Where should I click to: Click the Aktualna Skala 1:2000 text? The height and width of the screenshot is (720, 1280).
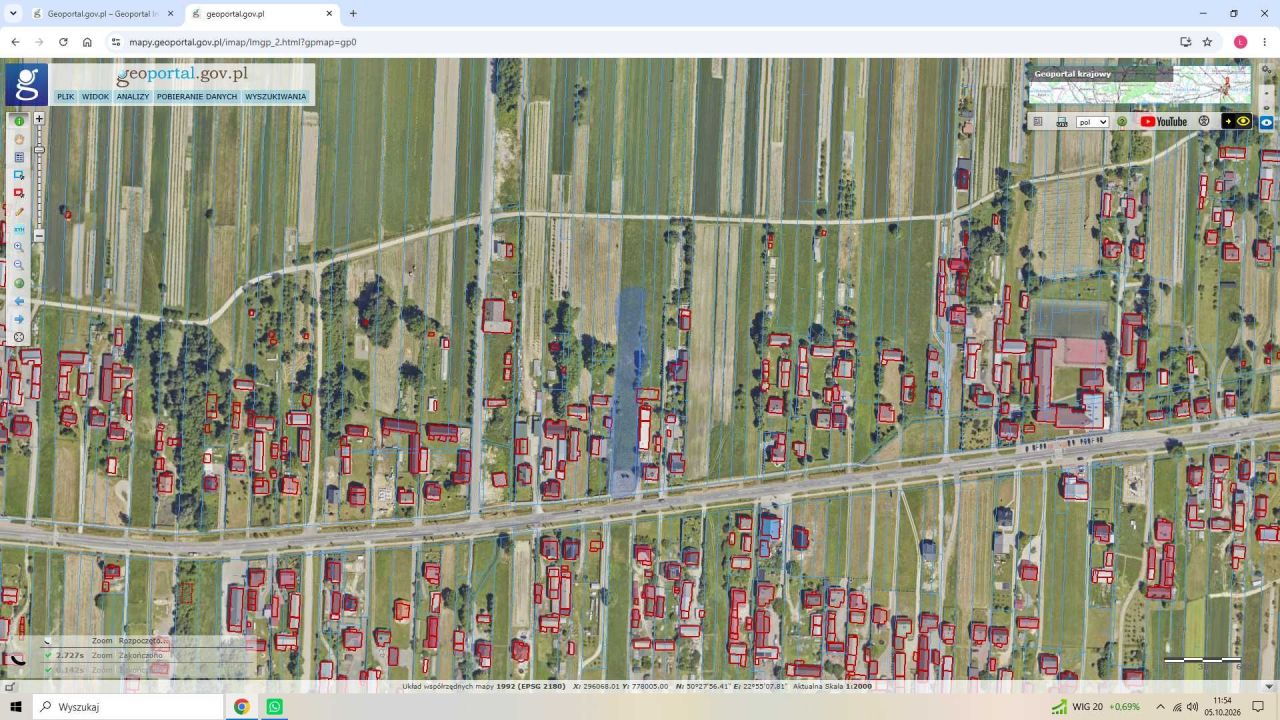(832, 687)
